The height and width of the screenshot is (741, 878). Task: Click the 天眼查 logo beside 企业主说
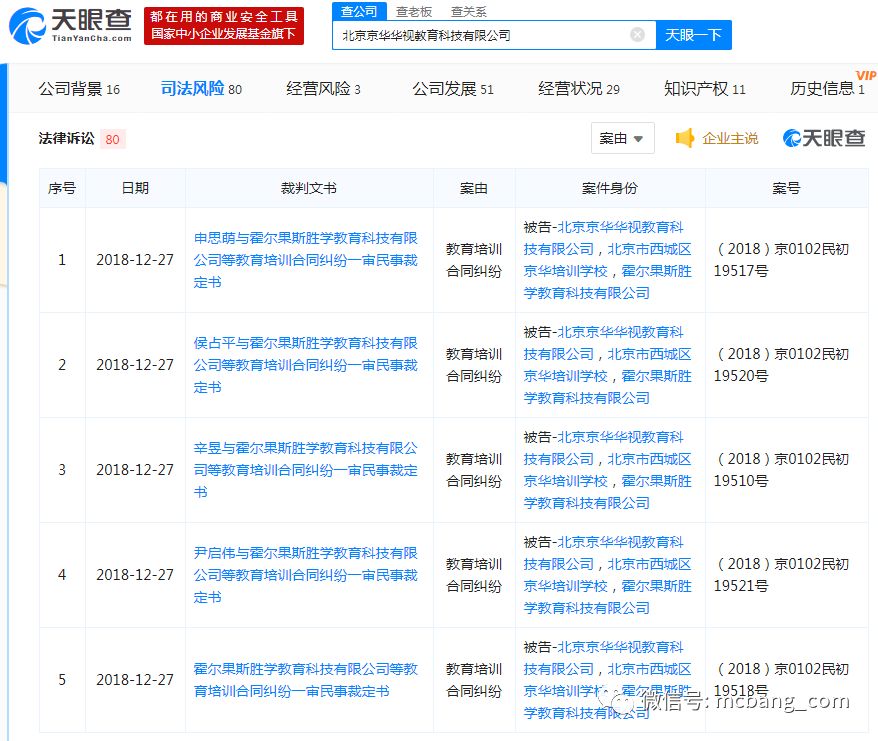click(824, 138)
